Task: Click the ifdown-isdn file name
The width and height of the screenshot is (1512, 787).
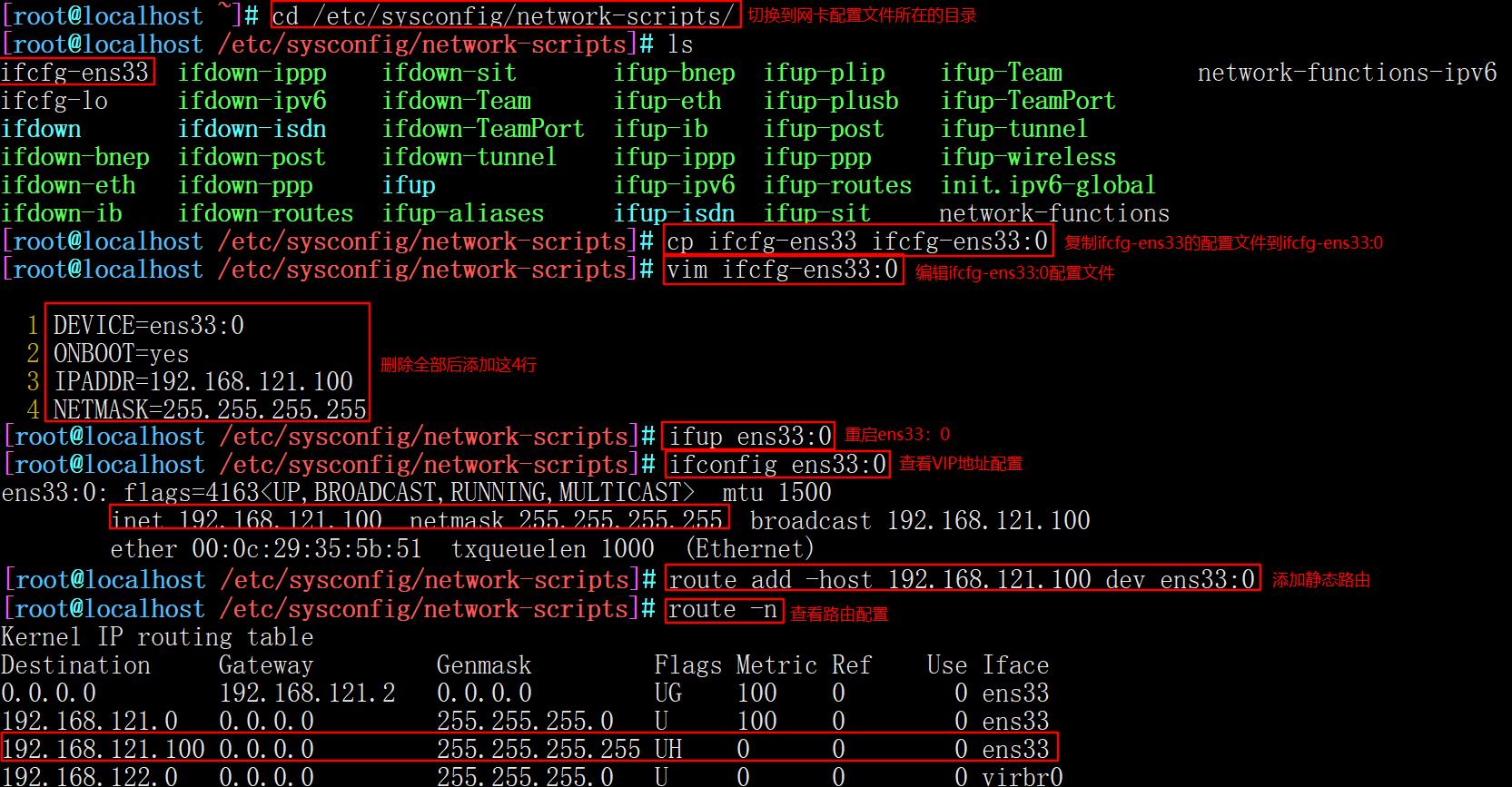Action: (252, 129)
